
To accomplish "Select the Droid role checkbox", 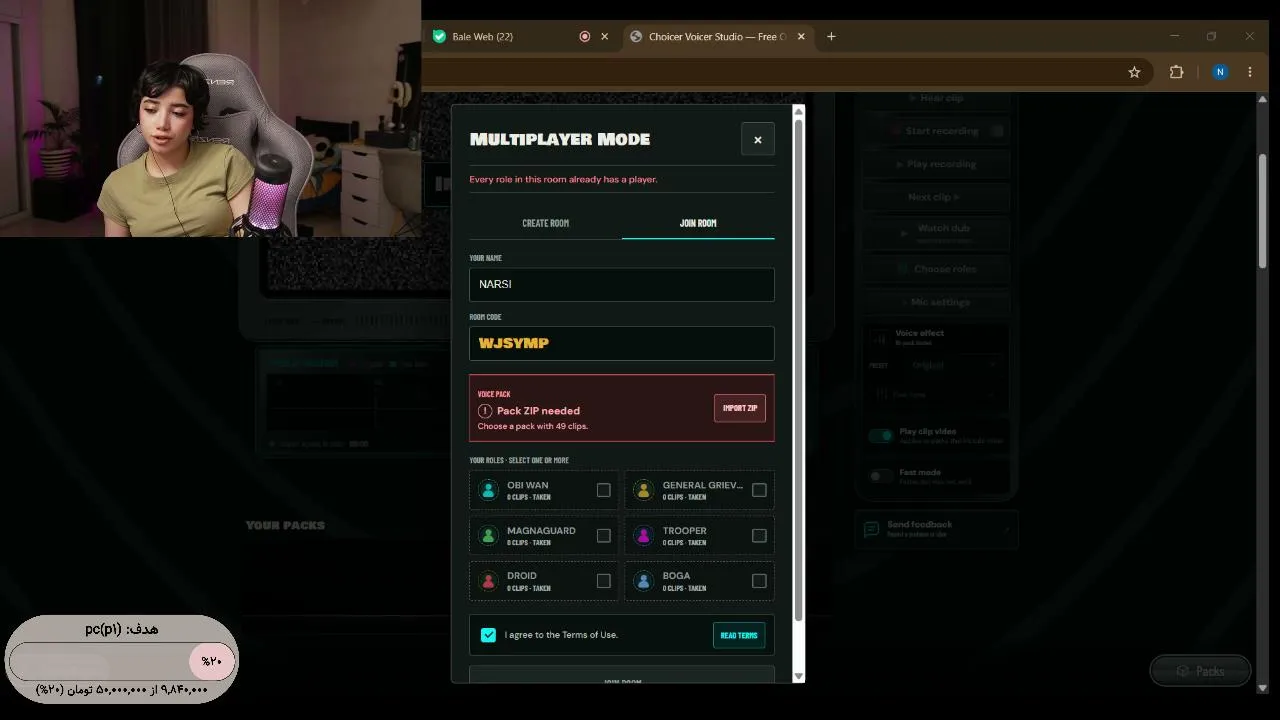I will point(603,581).
